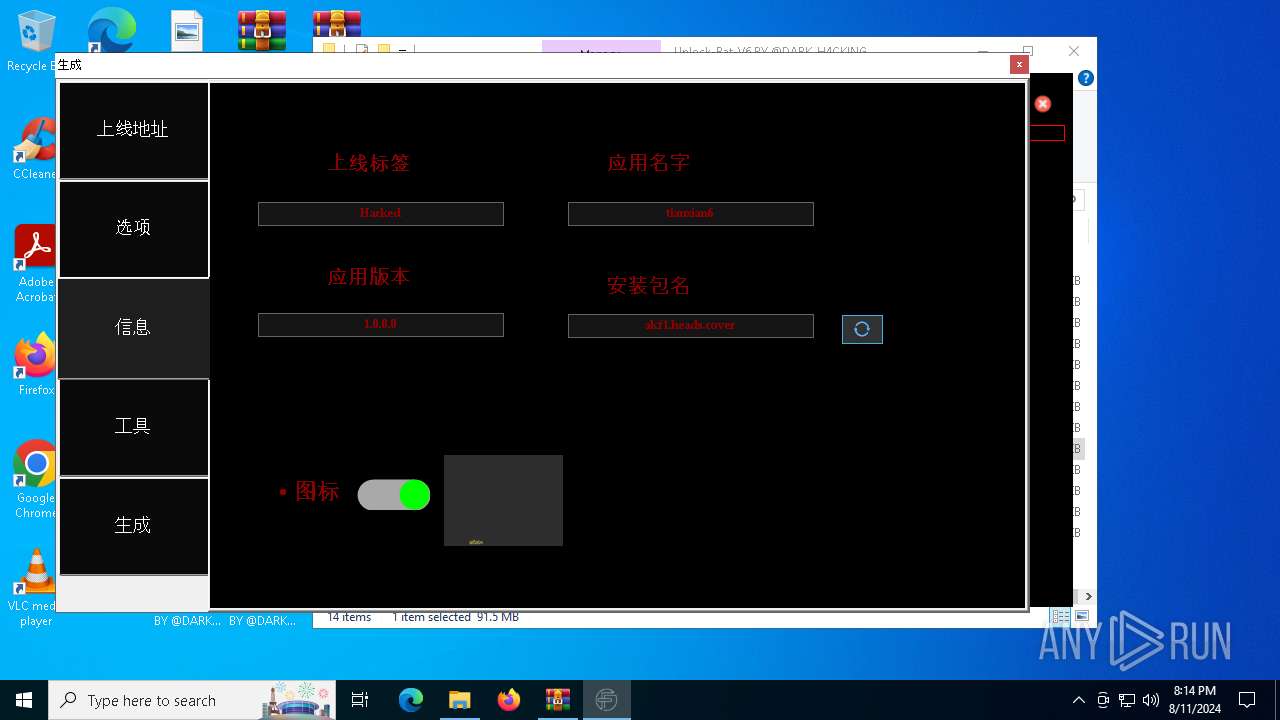Open Task View on the taskbar

point(360,700)
